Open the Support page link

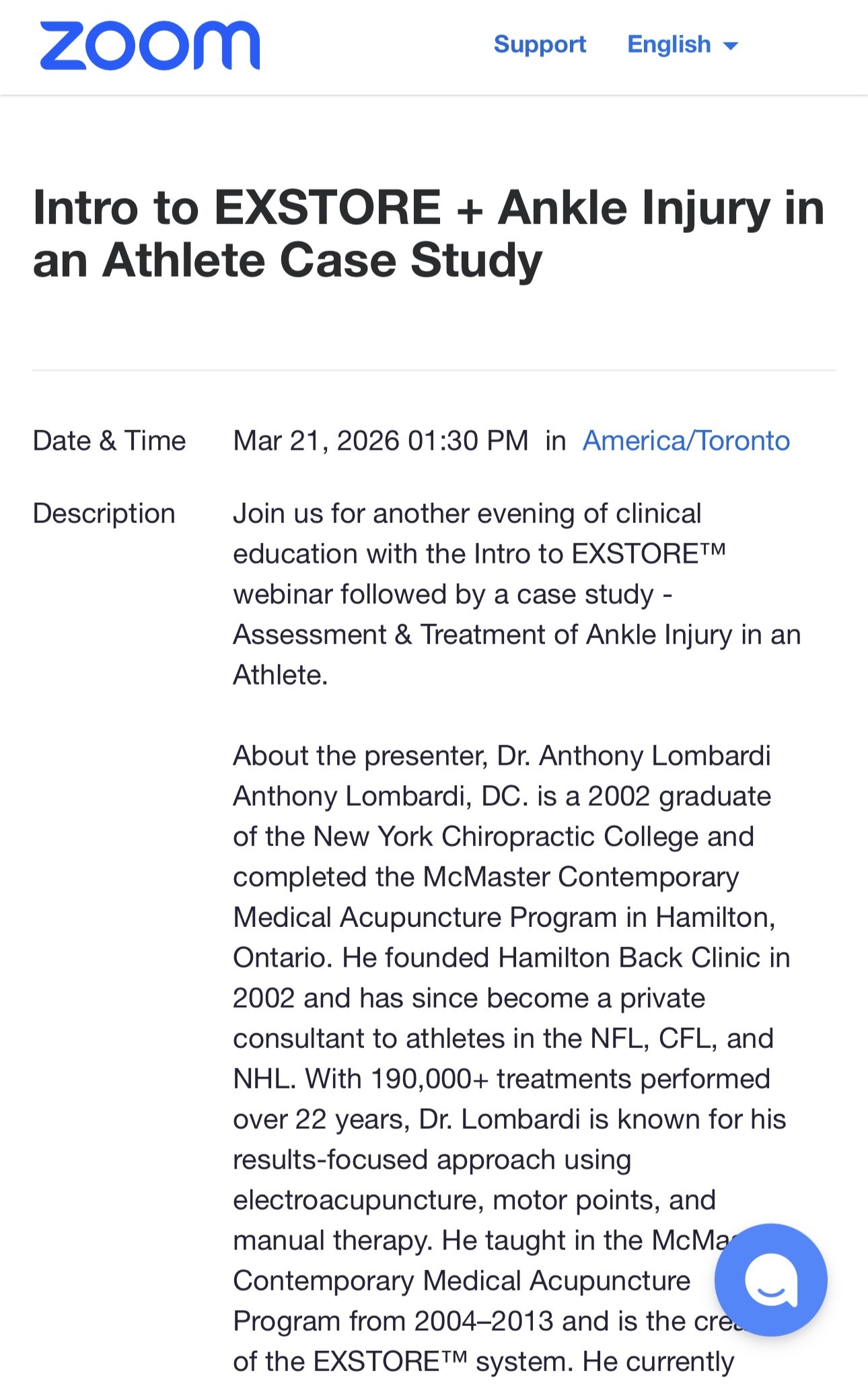click(540, 44)
